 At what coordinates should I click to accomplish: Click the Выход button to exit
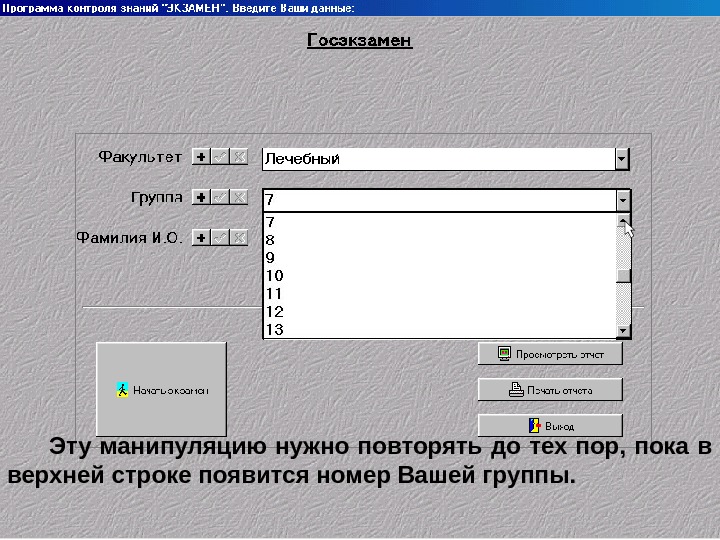point(550,426)
